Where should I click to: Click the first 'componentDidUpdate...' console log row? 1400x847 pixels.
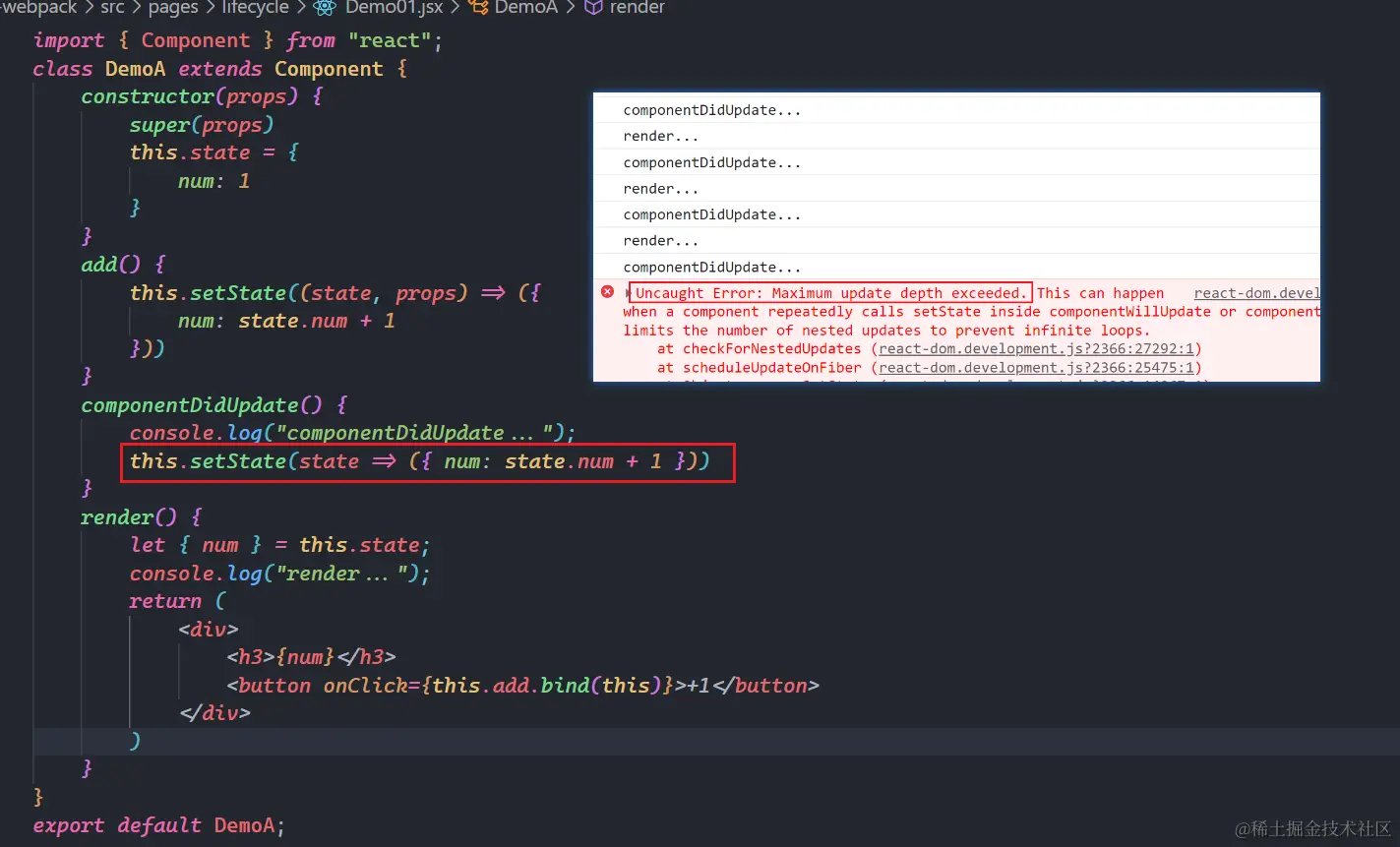pos(956,110)
